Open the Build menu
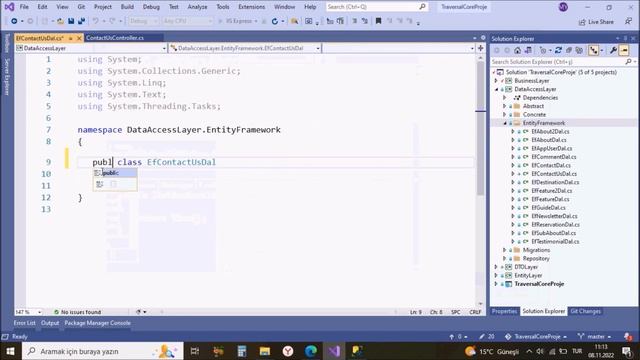This screenshot has height=360, width=640. pos(127,7)
